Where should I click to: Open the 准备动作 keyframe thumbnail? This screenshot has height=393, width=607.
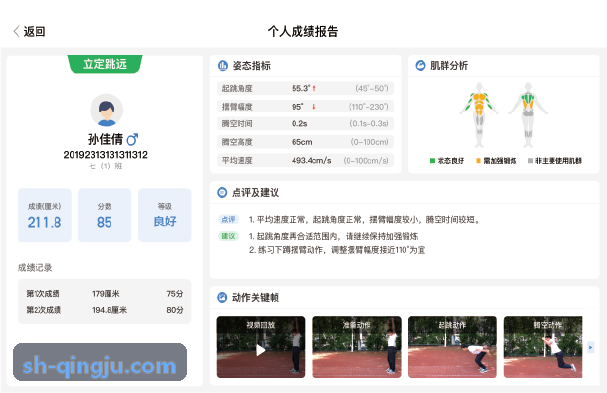(357, 347)
